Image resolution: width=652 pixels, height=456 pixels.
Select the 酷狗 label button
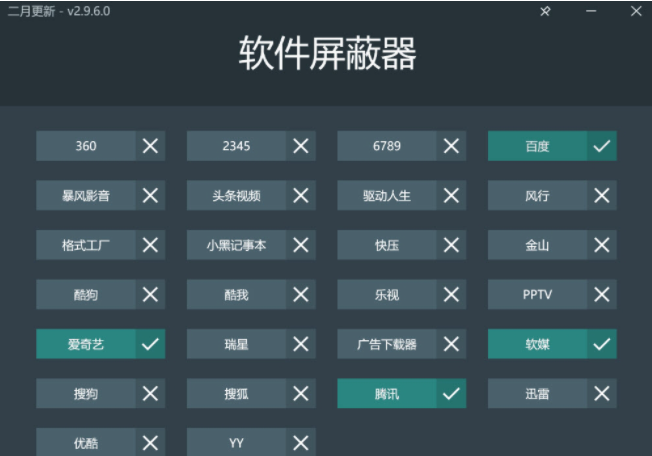pos(86,294)
